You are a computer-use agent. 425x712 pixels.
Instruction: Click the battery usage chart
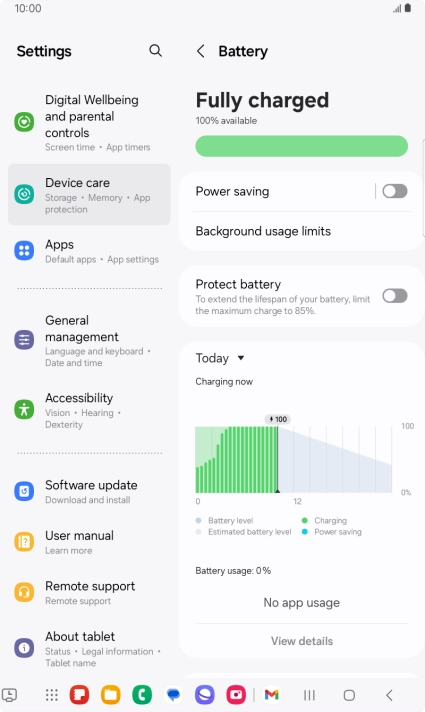(x=294, y=459)
